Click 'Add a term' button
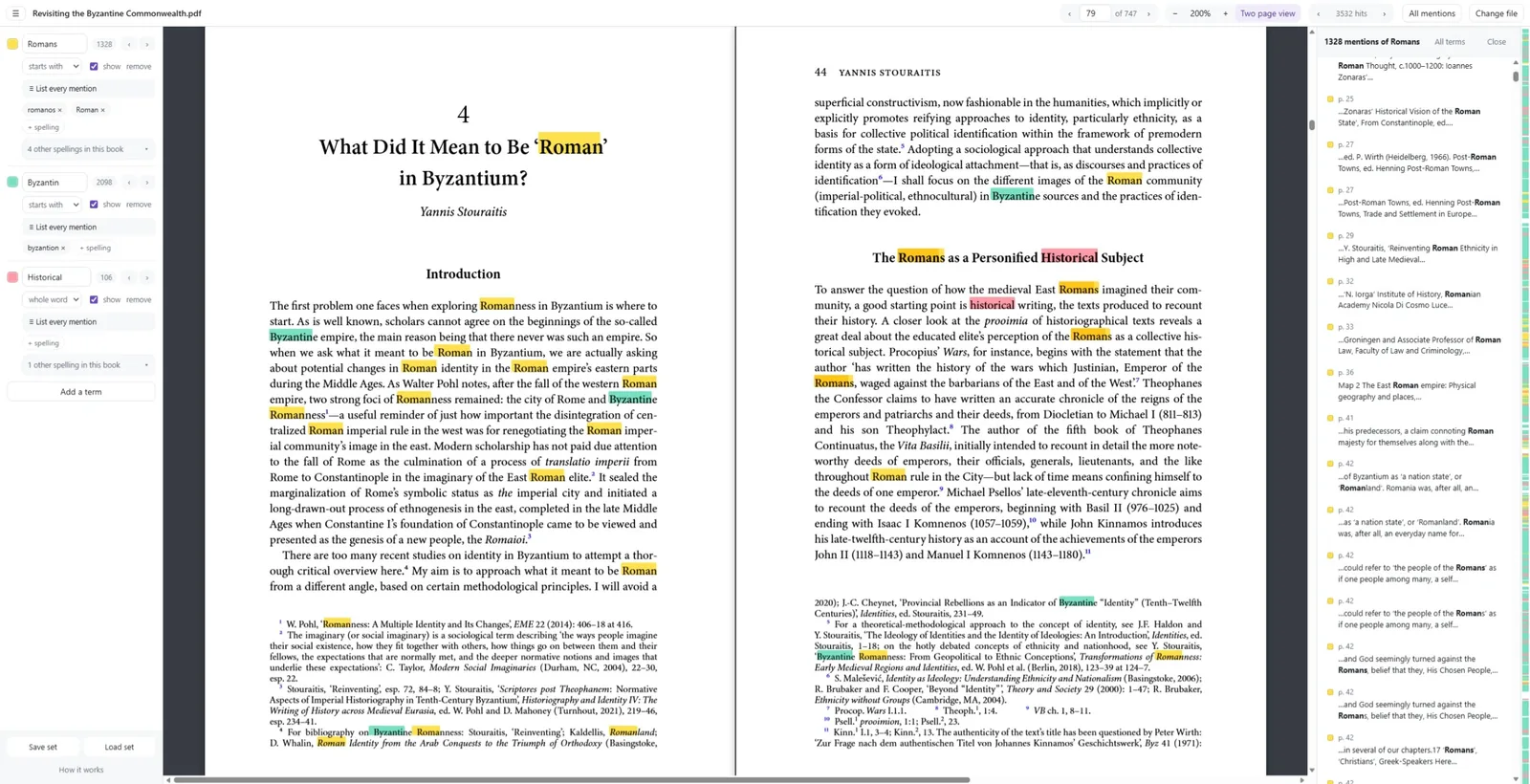 tap(81, 392)
